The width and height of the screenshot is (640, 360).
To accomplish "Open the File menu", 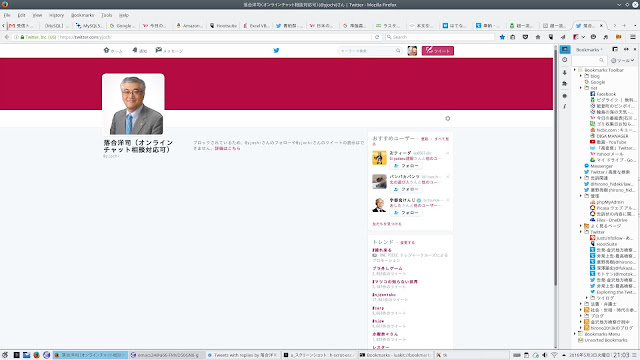I will tap(7, 15).
